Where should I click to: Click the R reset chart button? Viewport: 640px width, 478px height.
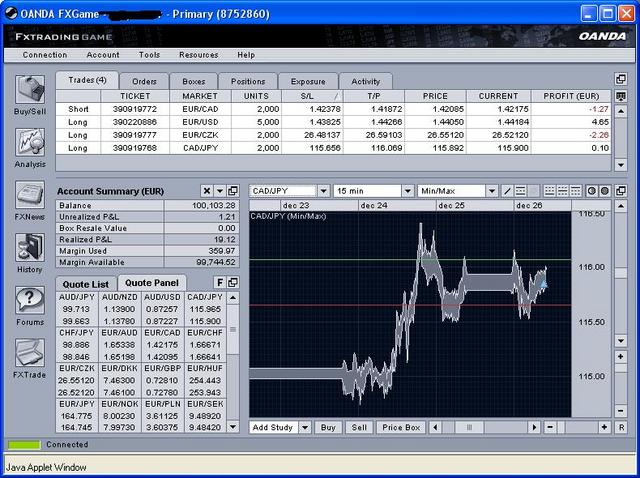pos(621,427)
